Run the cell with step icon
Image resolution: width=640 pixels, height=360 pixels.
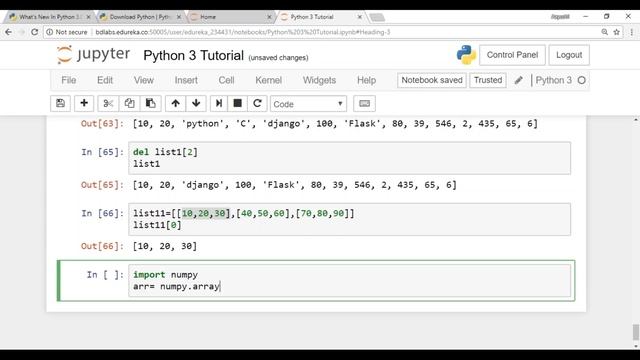tap(219, 103)
